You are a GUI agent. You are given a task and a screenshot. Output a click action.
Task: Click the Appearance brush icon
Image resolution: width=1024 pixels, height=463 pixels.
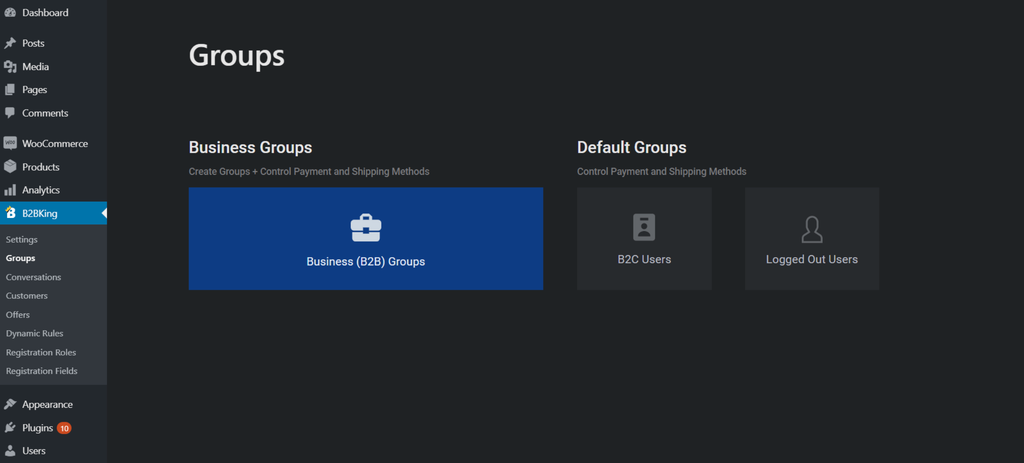pyautogui.click(x=10, y=404)
